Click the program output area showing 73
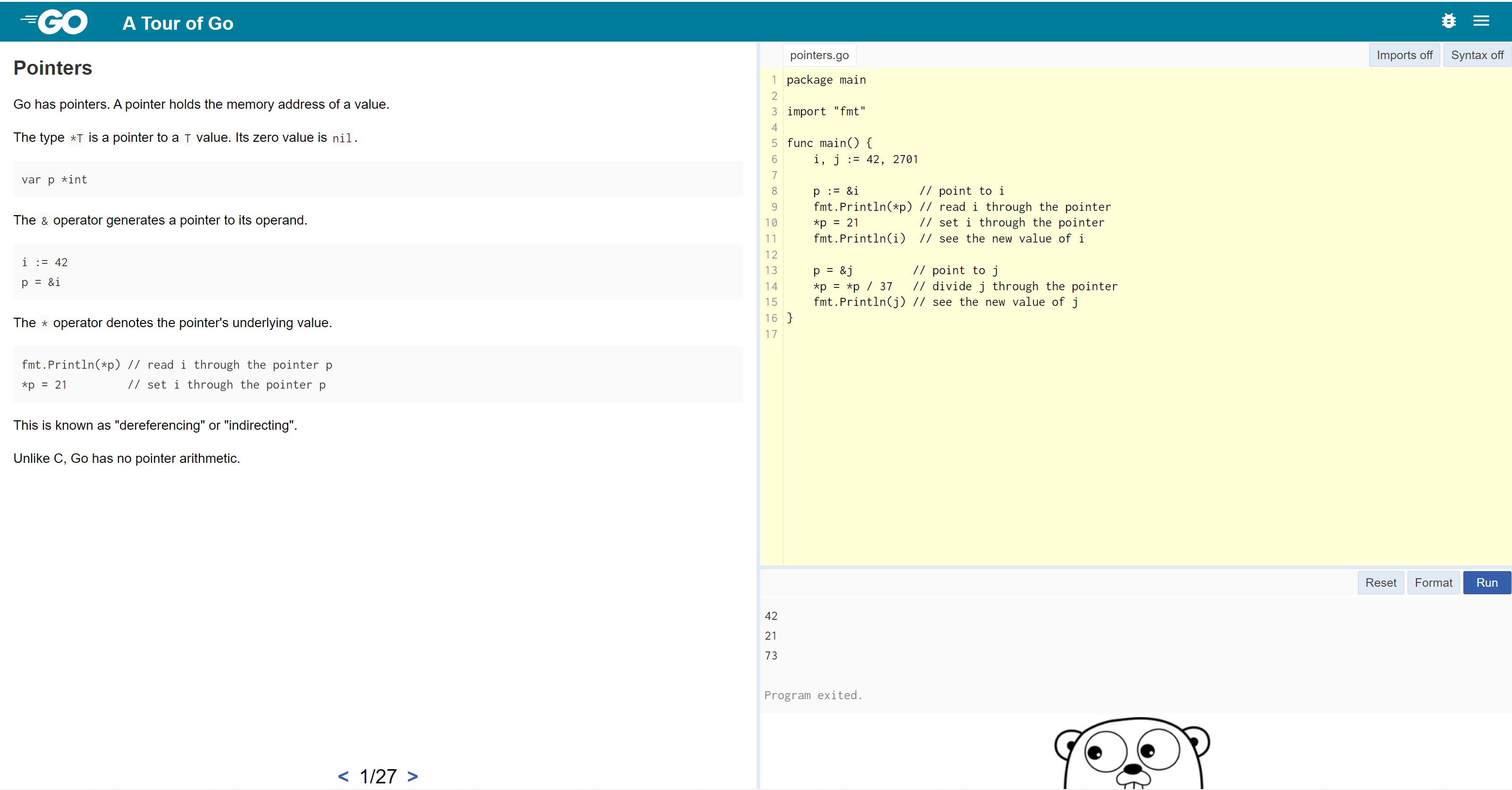Screen dimensions: 1512x790 [771, 655]
